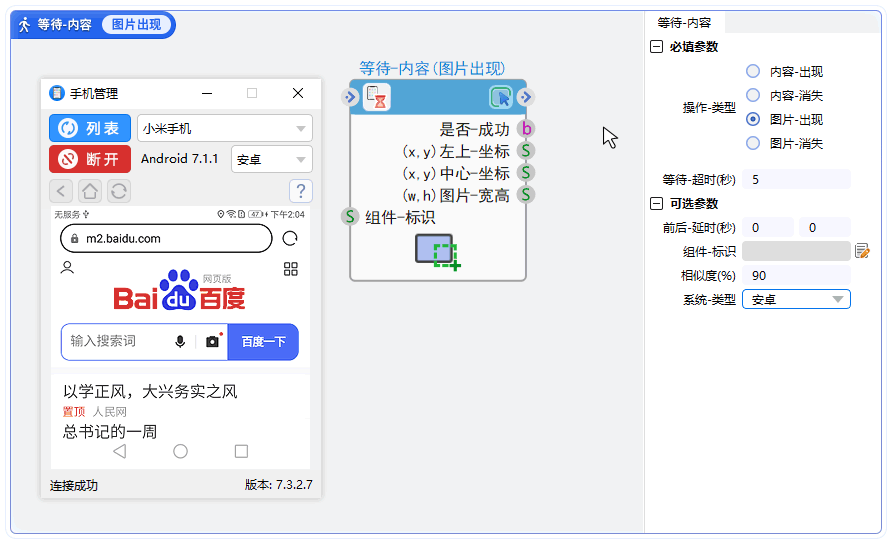The image size is (892, 544).
Task: Click the screenshot region capture icon in node
Action: pos(437,252)
